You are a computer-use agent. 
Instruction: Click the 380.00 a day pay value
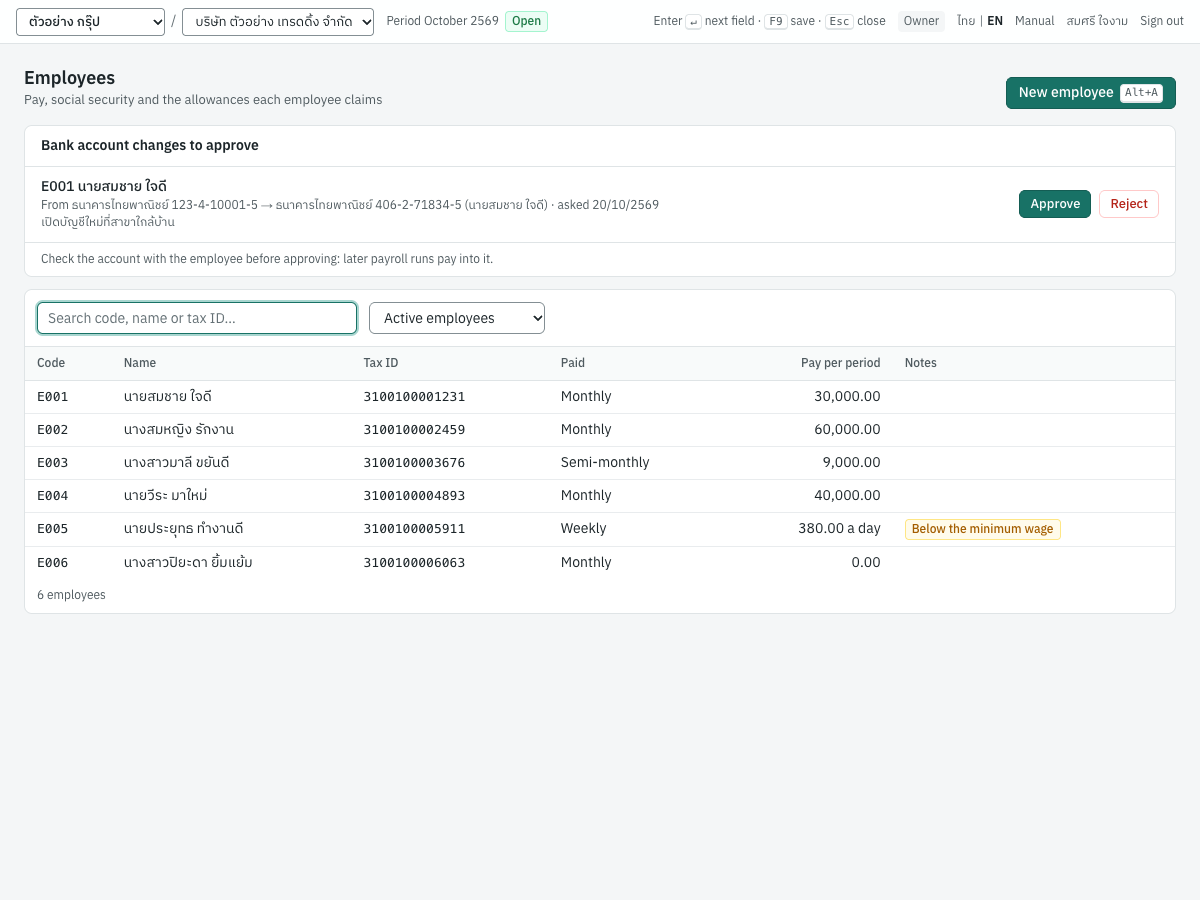(839, 529)
